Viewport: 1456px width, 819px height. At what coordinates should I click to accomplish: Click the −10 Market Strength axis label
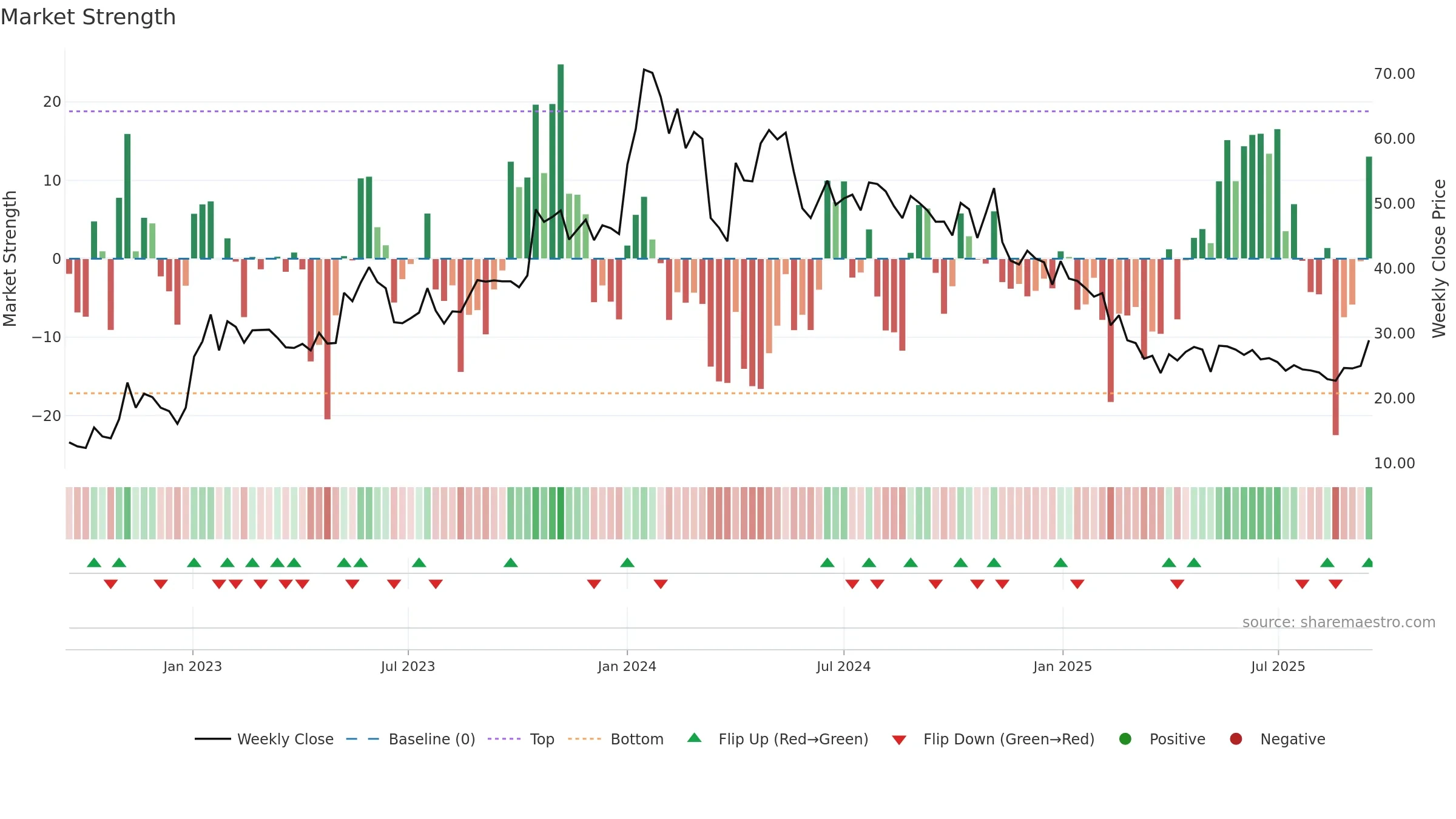click(x=47, y=337)
